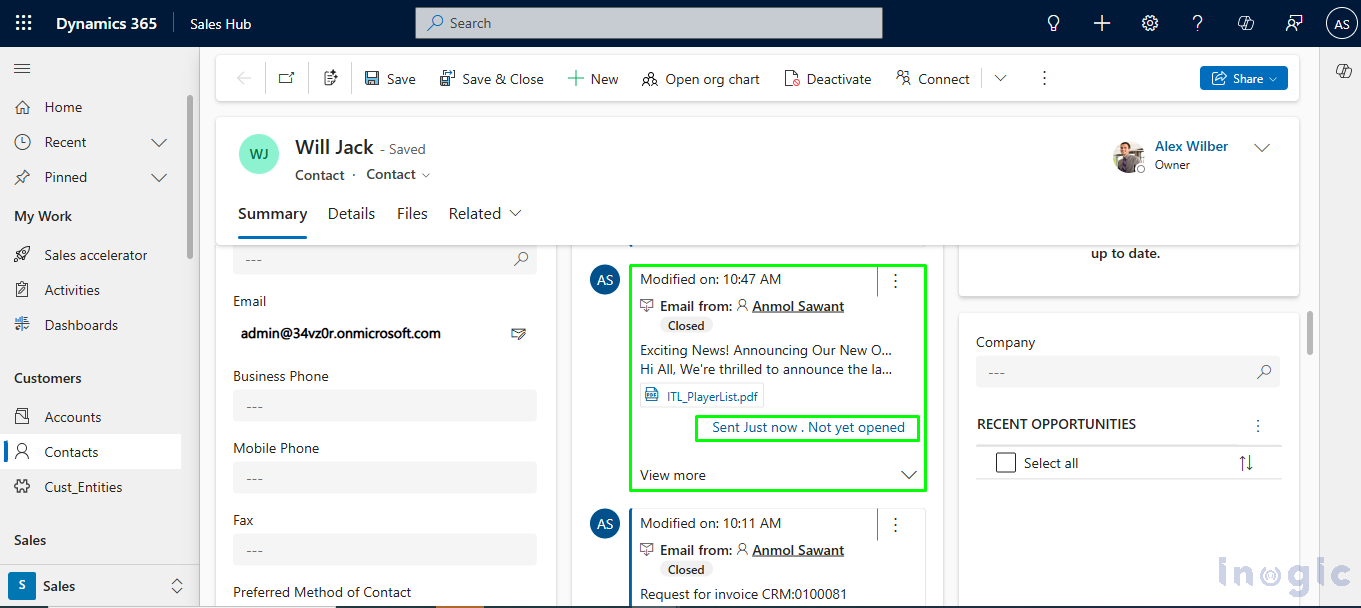Click the sidebar vertical scrollbar

190,178
